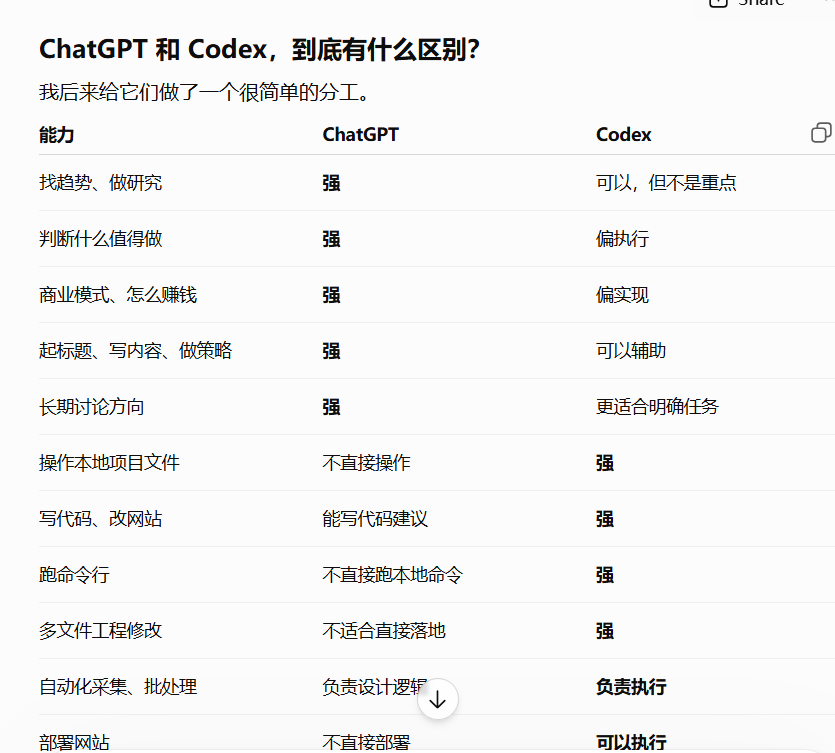Image resolution: width=835 pixels, height=753 pixels.
Task: Click the cell "商业模式、怎么赚钱"
Action: [x=118, y=294]
